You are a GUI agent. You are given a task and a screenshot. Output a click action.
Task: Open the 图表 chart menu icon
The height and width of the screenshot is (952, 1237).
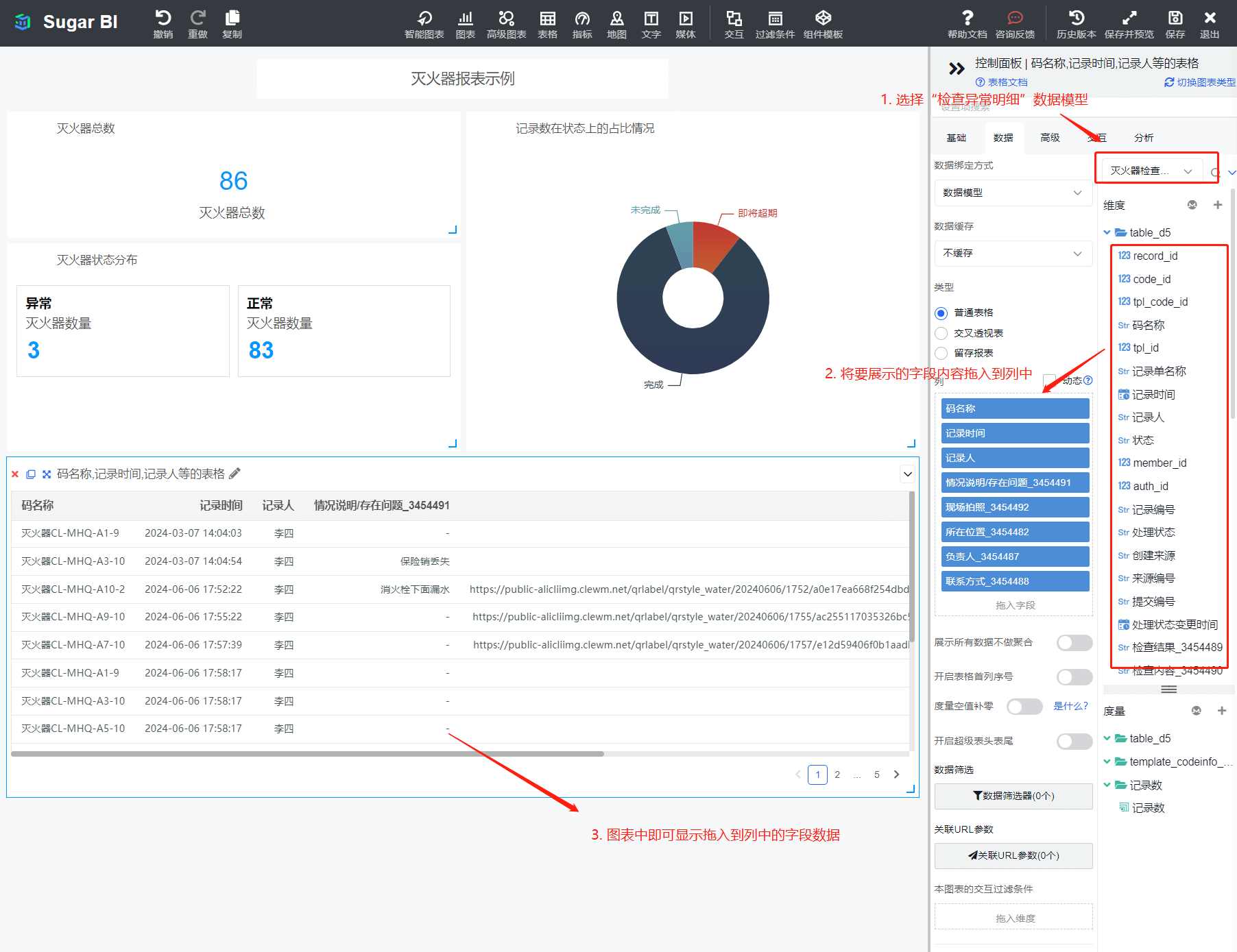[465, 18]
